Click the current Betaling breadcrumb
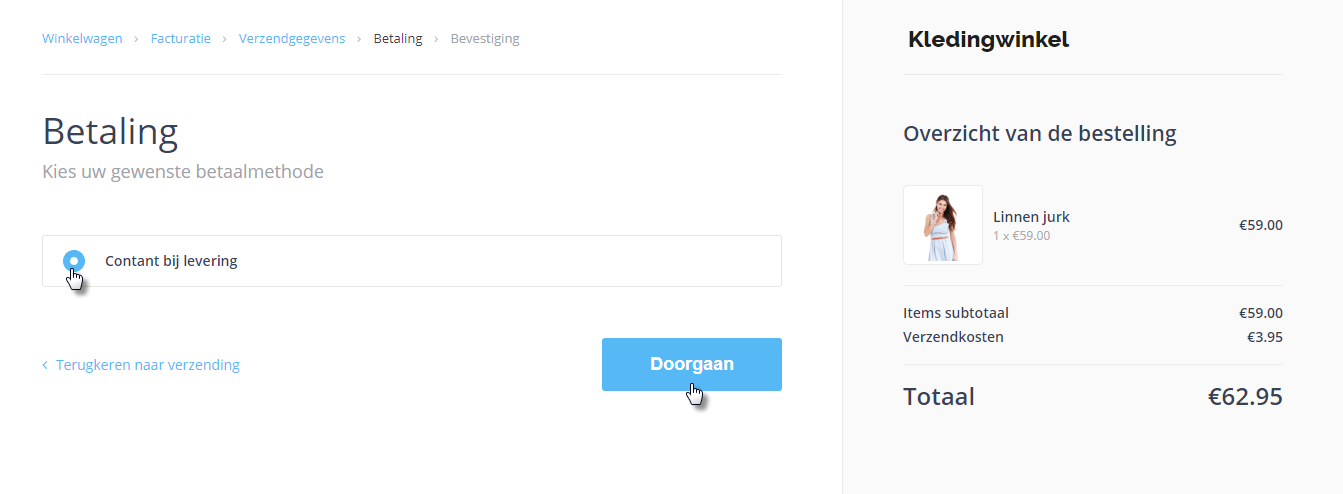Viewport: 1343px width, 494px height. coord(398,39)
